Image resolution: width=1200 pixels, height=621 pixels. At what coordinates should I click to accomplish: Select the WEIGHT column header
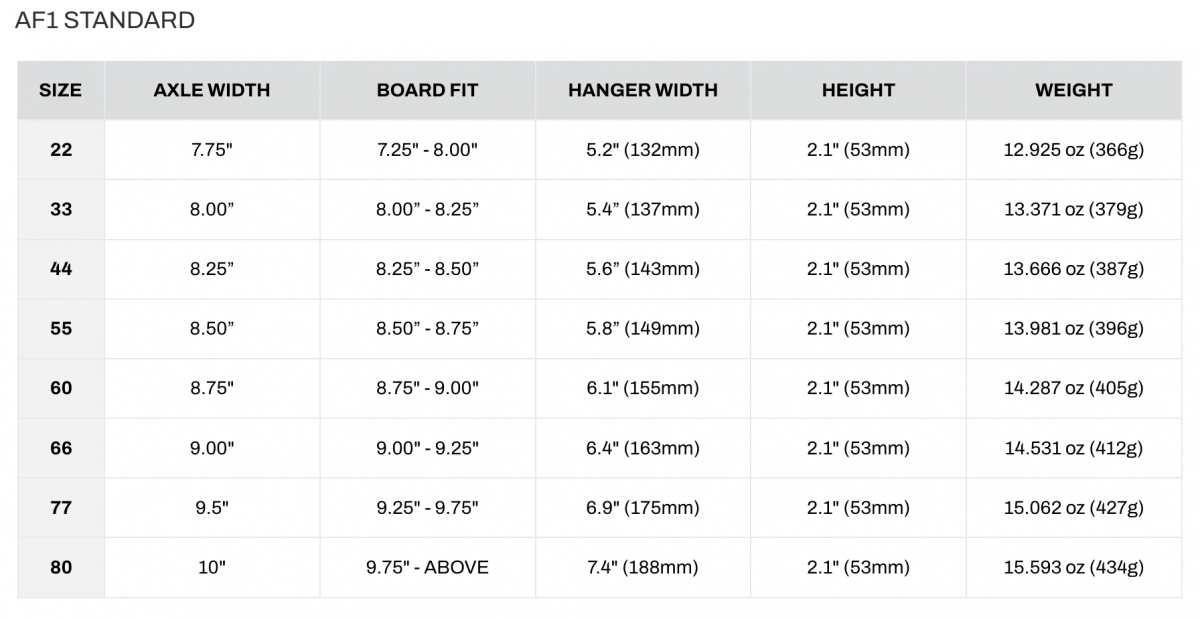coord(1074,90)
